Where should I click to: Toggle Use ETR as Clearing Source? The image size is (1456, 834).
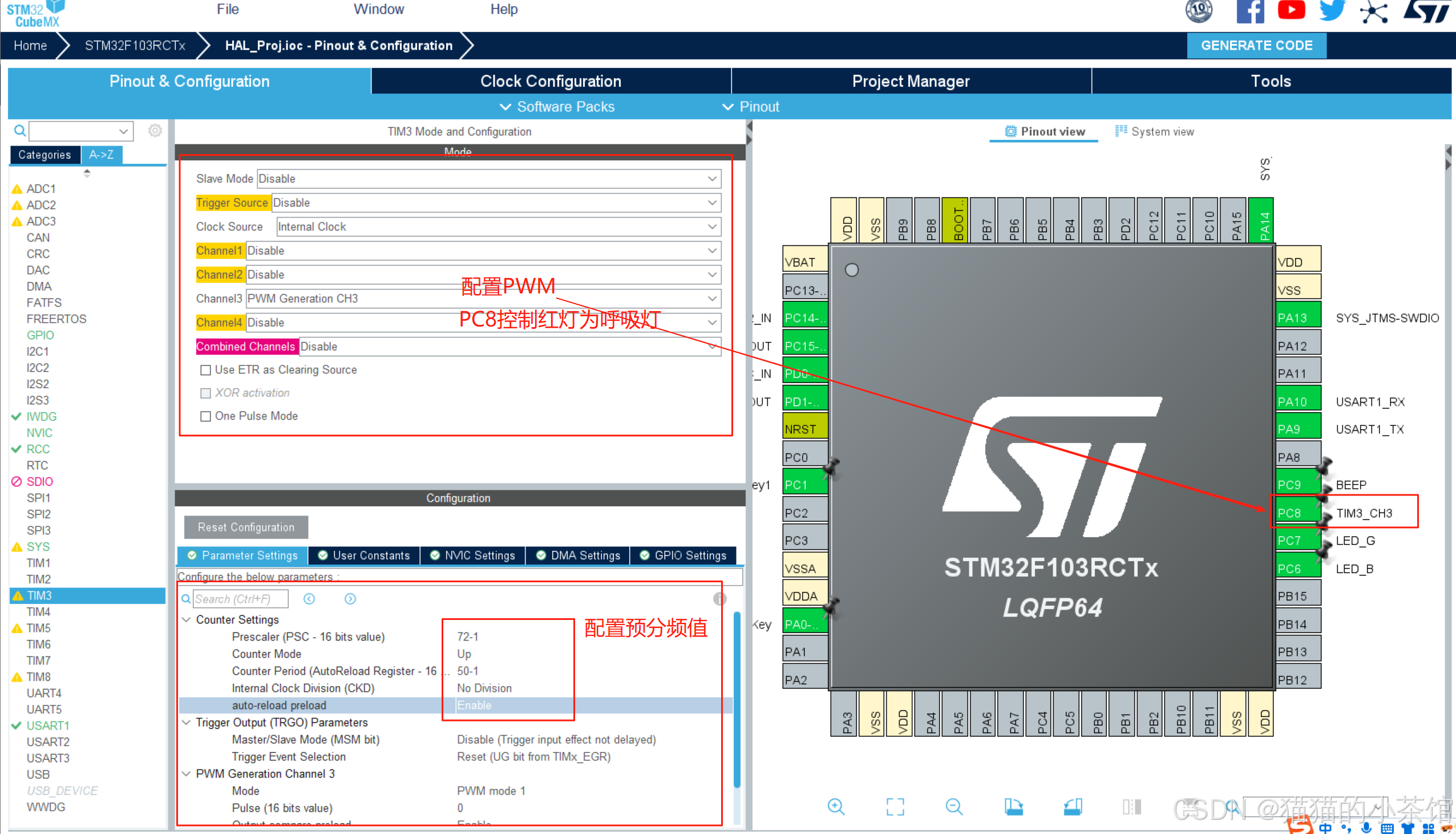[x=205, y=370]
